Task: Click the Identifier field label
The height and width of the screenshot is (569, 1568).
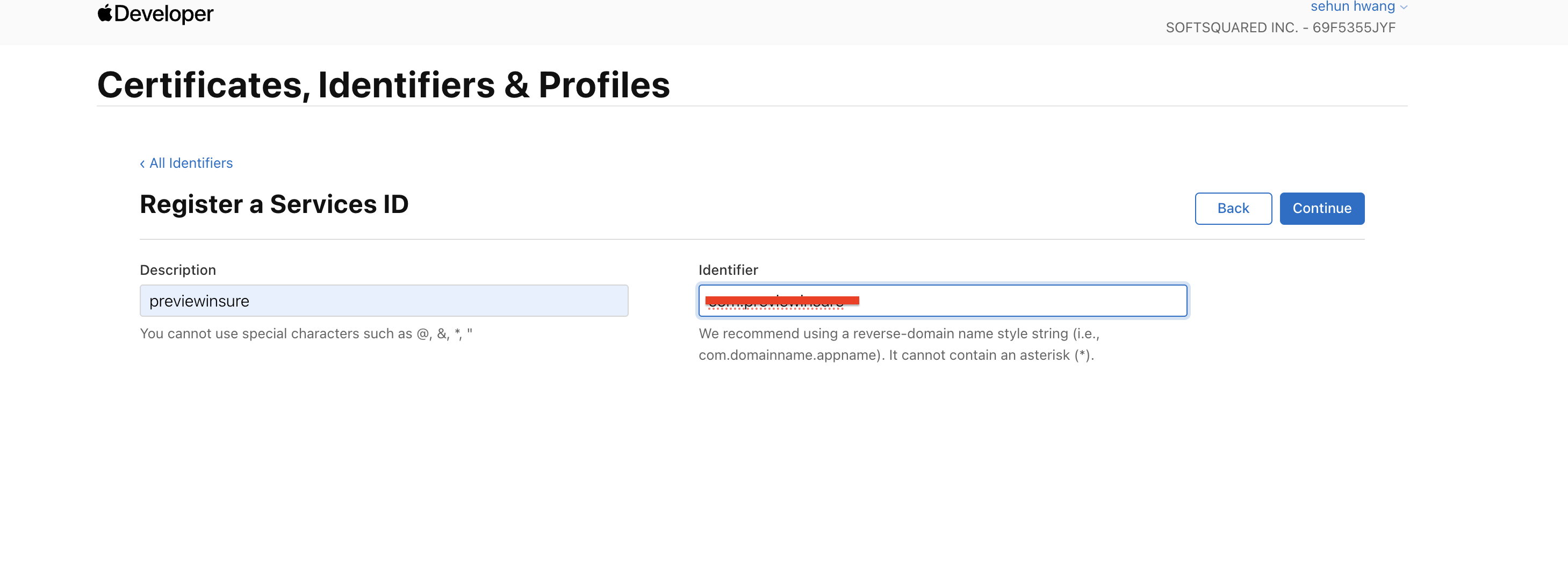Action: click(728, 270)
